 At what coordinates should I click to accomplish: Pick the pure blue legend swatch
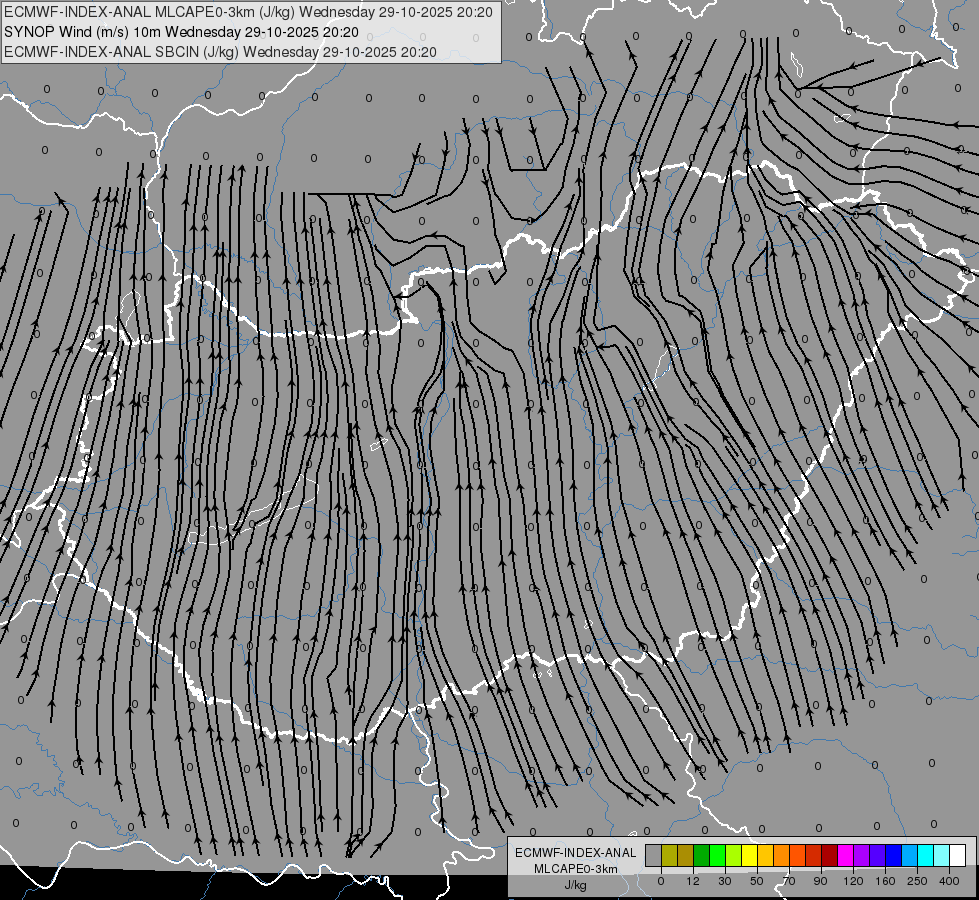[894, 855]
